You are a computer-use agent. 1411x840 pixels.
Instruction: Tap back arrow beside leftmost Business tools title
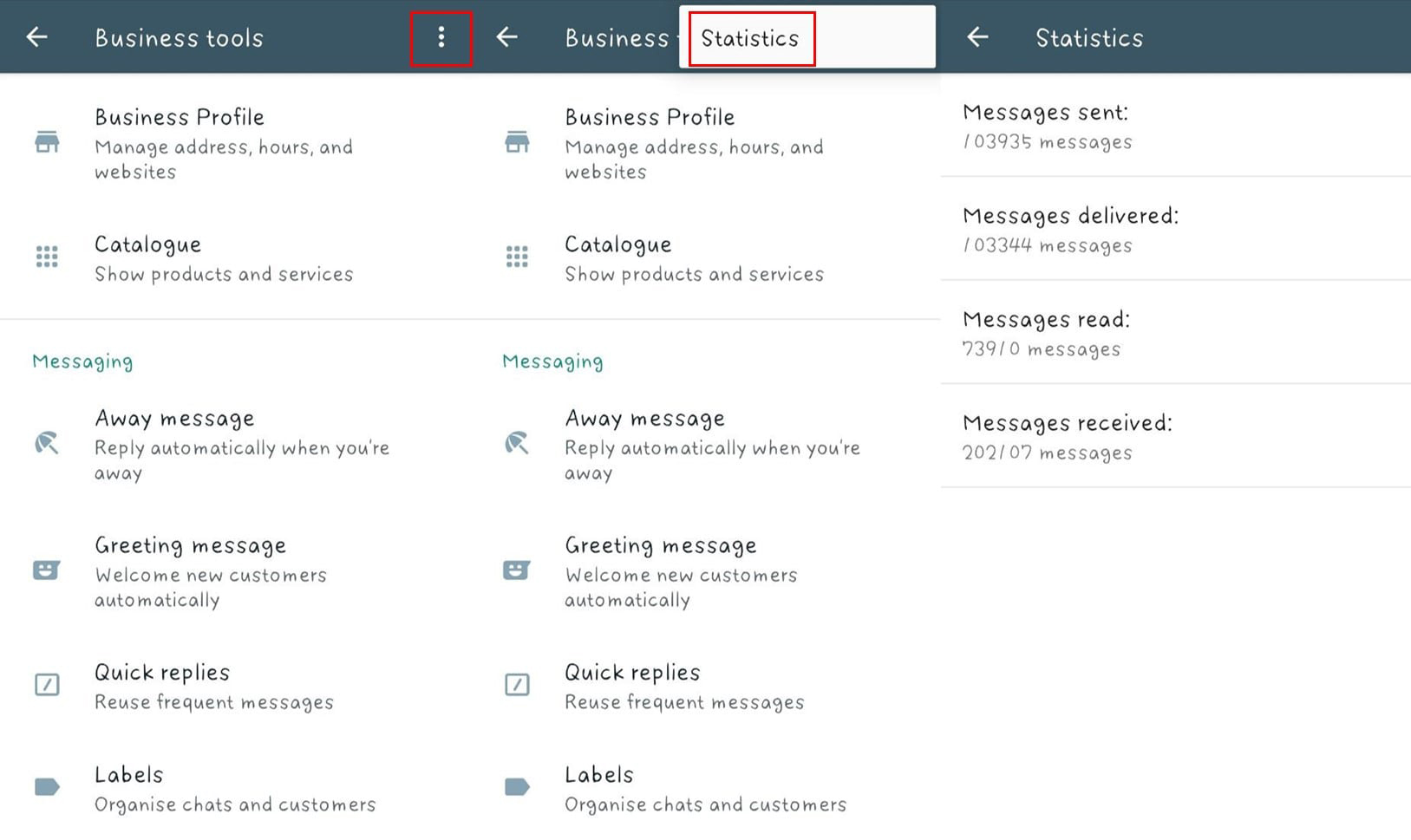(x=36, y=37)
